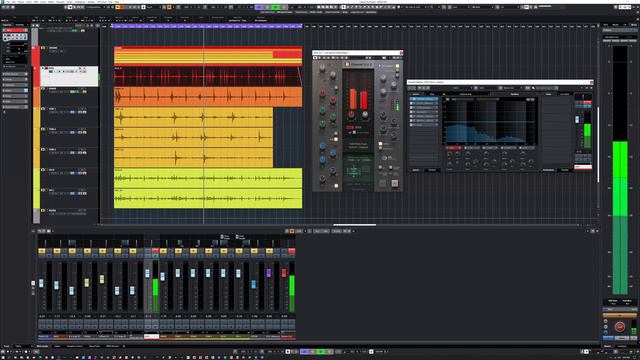Toggle the purple Cycle button in bottom transport bar
Viewport: 640px width, 360px height.
[x=304, y=351]
